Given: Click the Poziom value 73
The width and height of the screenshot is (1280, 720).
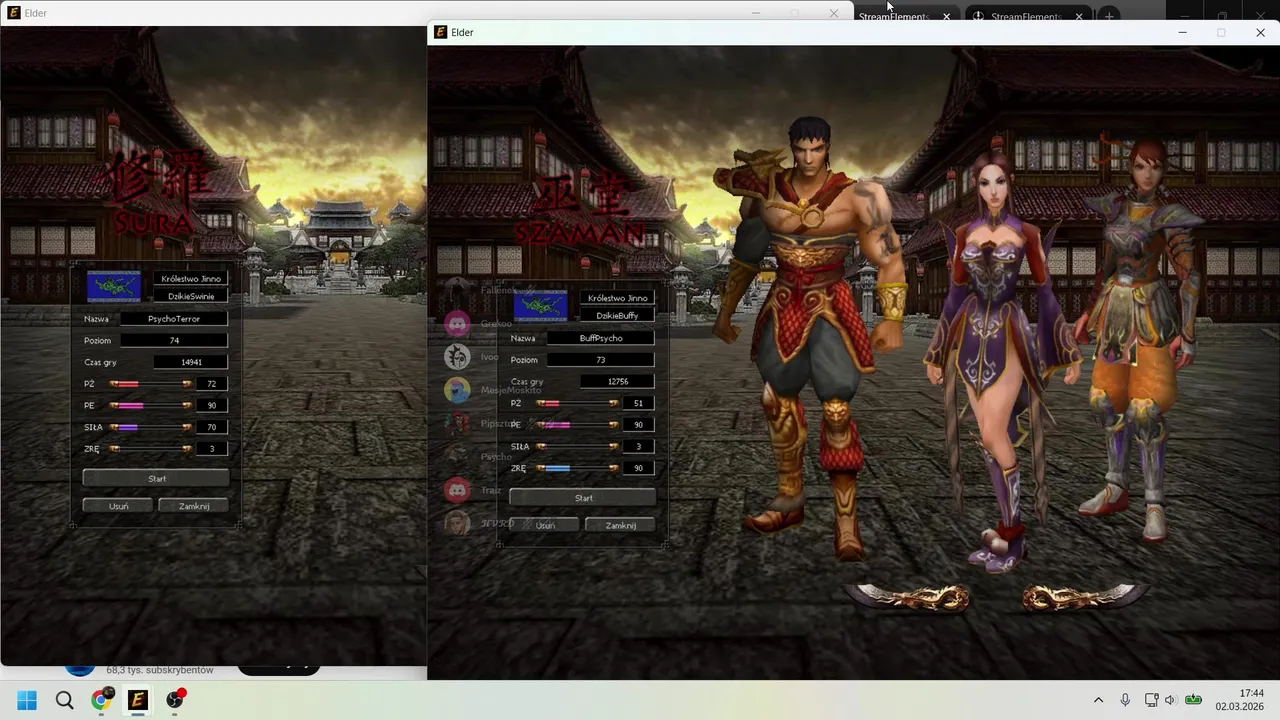Looking at the screenshot, I should pyautogui.click(x=601, y=360).
